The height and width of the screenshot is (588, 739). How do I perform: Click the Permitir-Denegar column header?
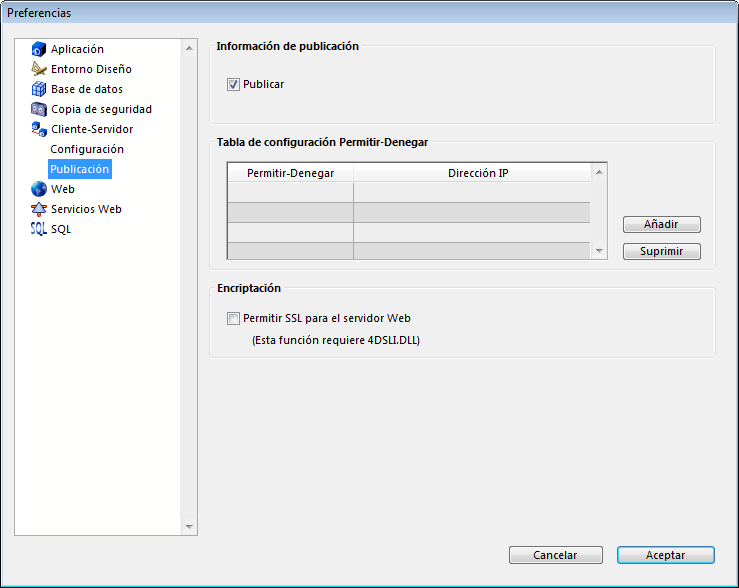290,173
